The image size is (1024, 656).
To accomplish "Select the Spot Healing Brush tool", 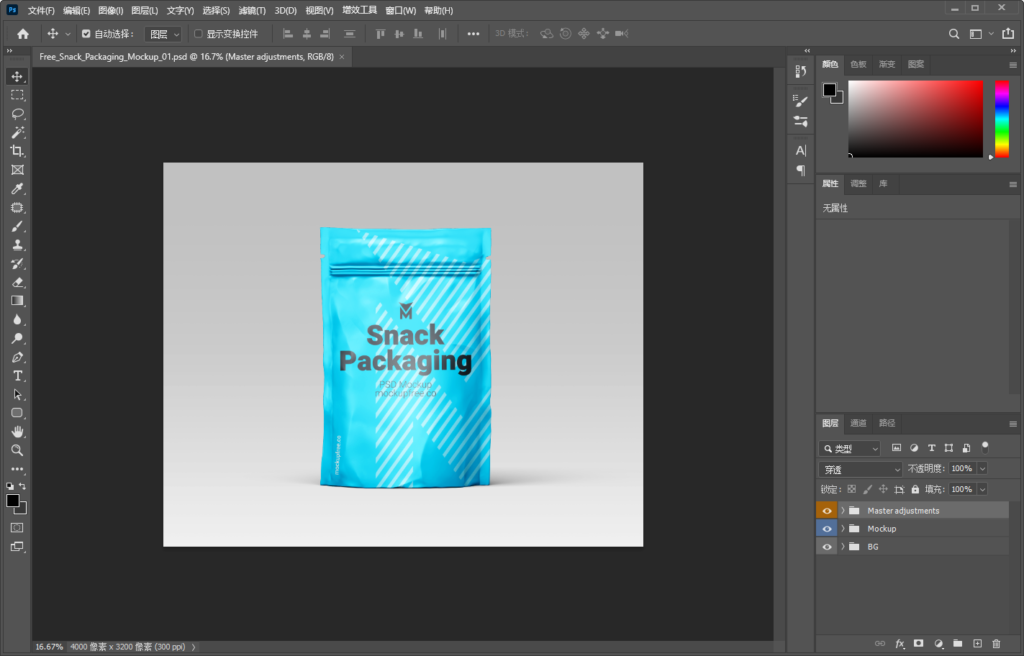I will coord(17,208).
